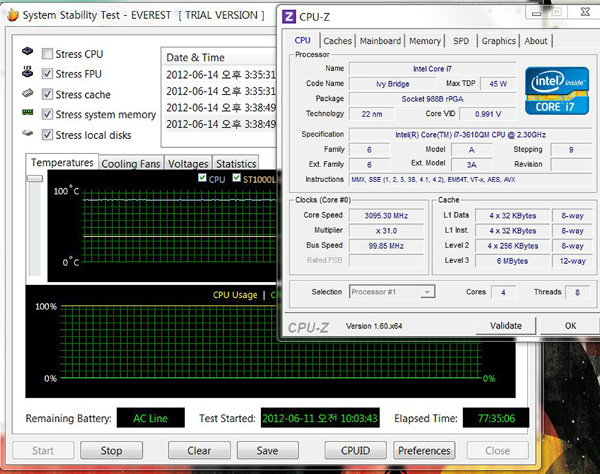Disable Stress system memory checkbox
Viewport: 600px width, 474px height.
point(47,114)
